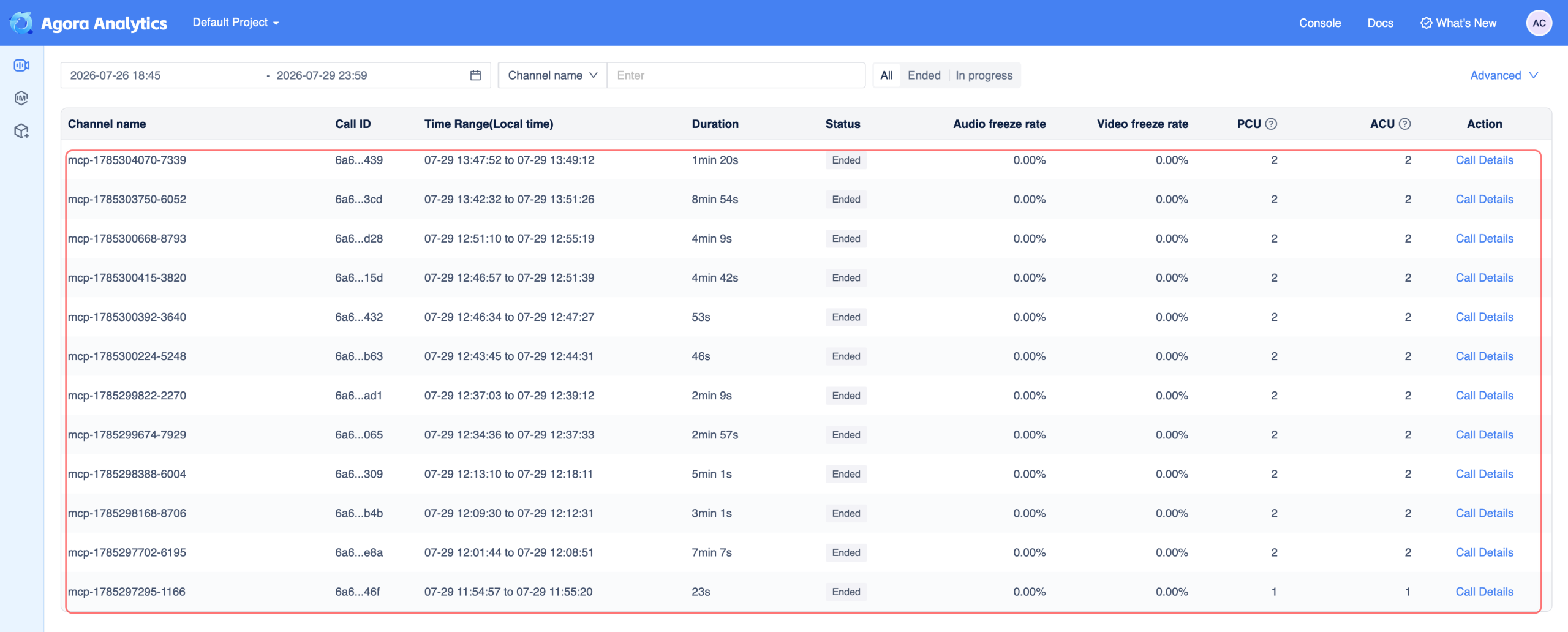Click the Call ID column header
This screenshot has height=632, width=1568.
click(353, 124)
